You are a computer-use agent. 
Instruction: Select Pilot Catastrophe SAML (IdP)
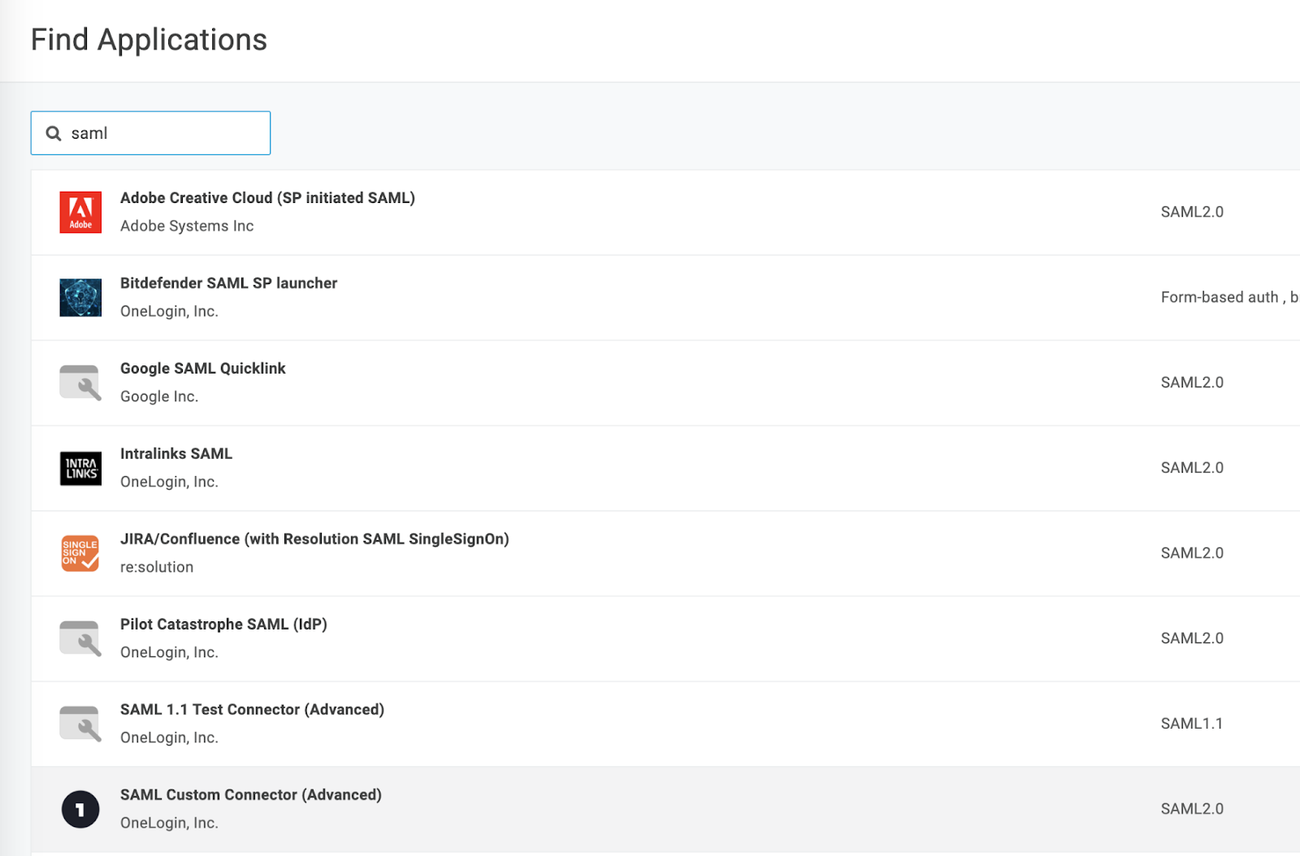tap(223, 624)
